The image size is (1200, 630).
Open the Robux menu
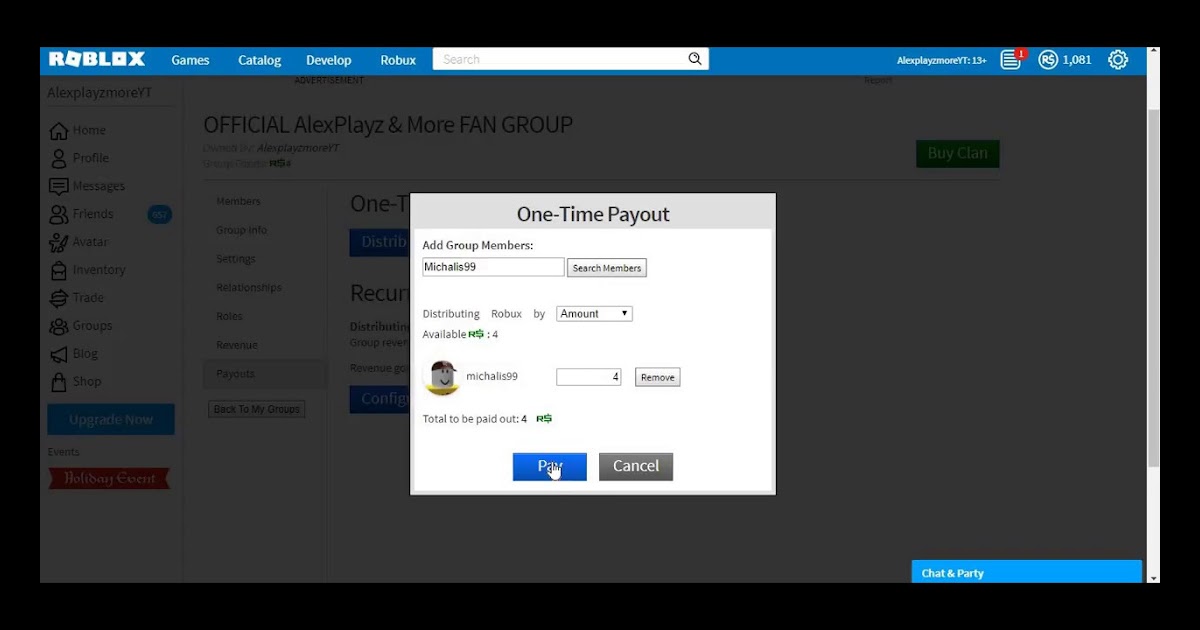click(398, 60)
